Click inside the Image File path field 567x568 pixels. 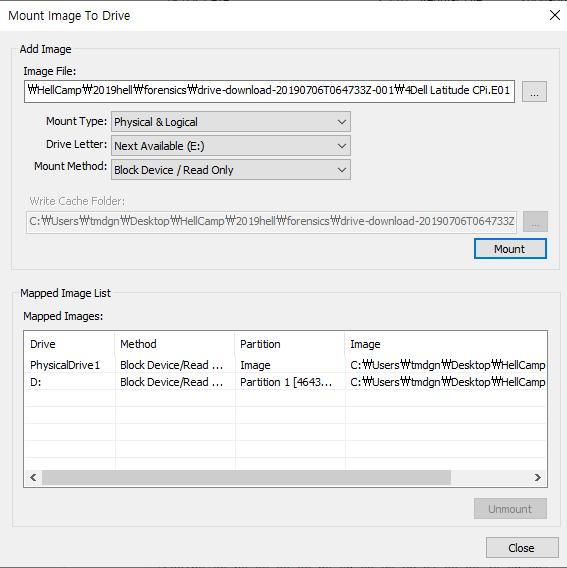tap(269, 91)
